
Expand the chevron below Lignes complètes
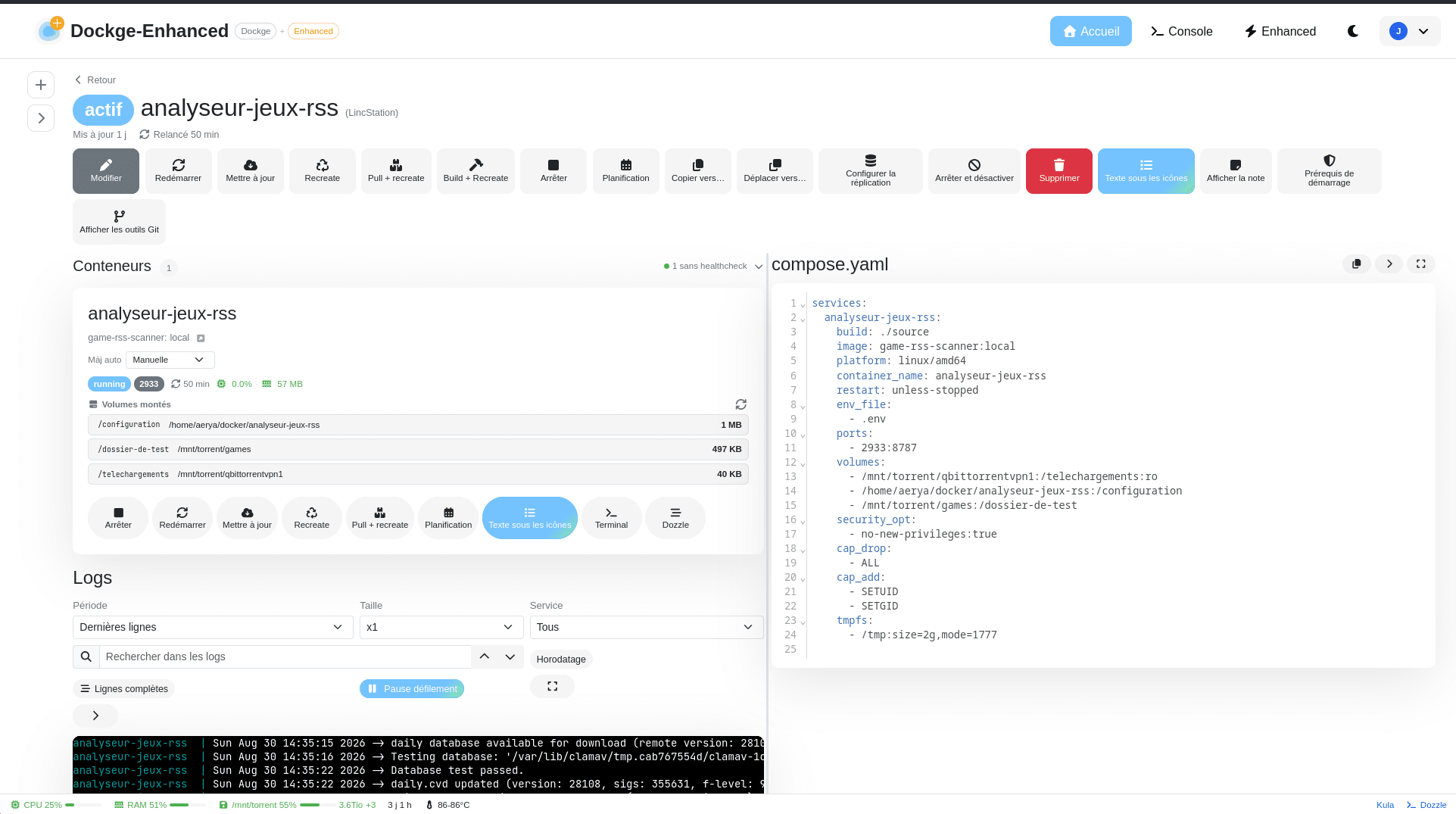click(x=95, y=716)
